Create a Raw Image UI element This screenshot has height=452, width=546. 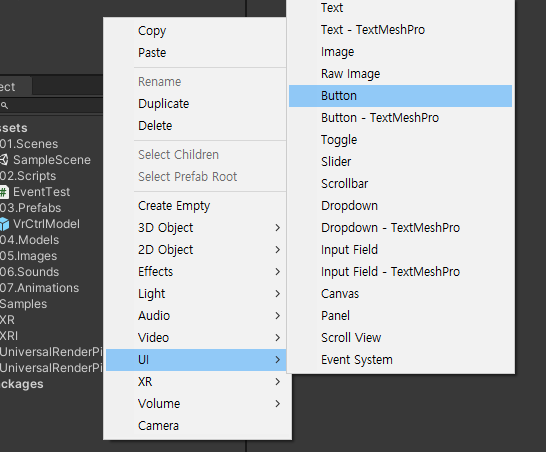point(400,73)
